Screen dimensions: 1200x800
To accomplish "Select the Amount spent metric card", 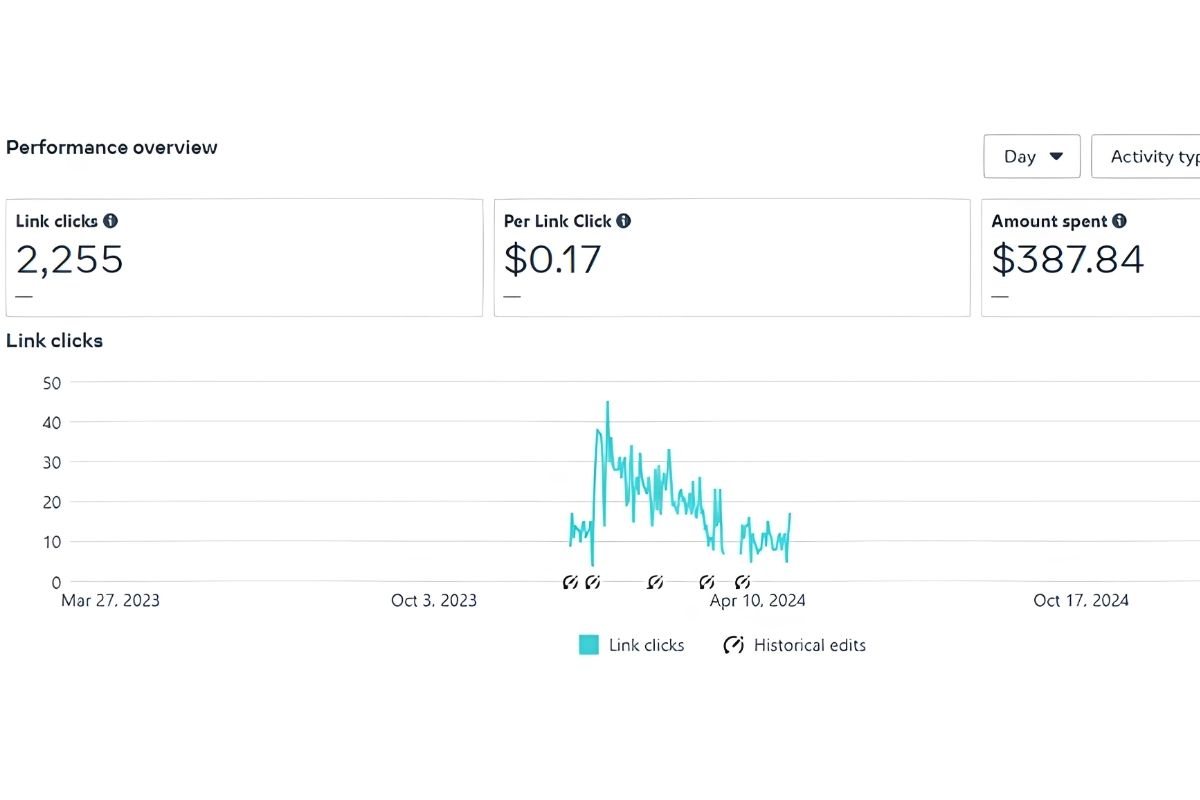I will pyautogui.click(x=1091, y=258).
